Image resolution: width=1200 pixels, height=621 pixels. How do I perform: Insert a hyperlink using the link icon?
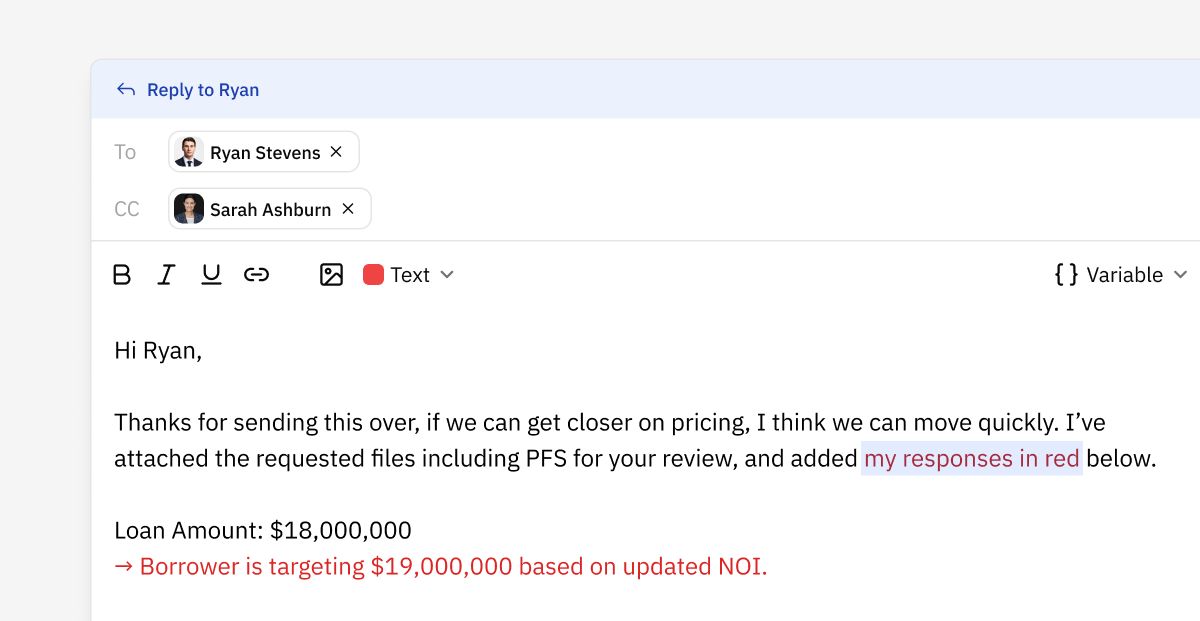coord(256,274)
